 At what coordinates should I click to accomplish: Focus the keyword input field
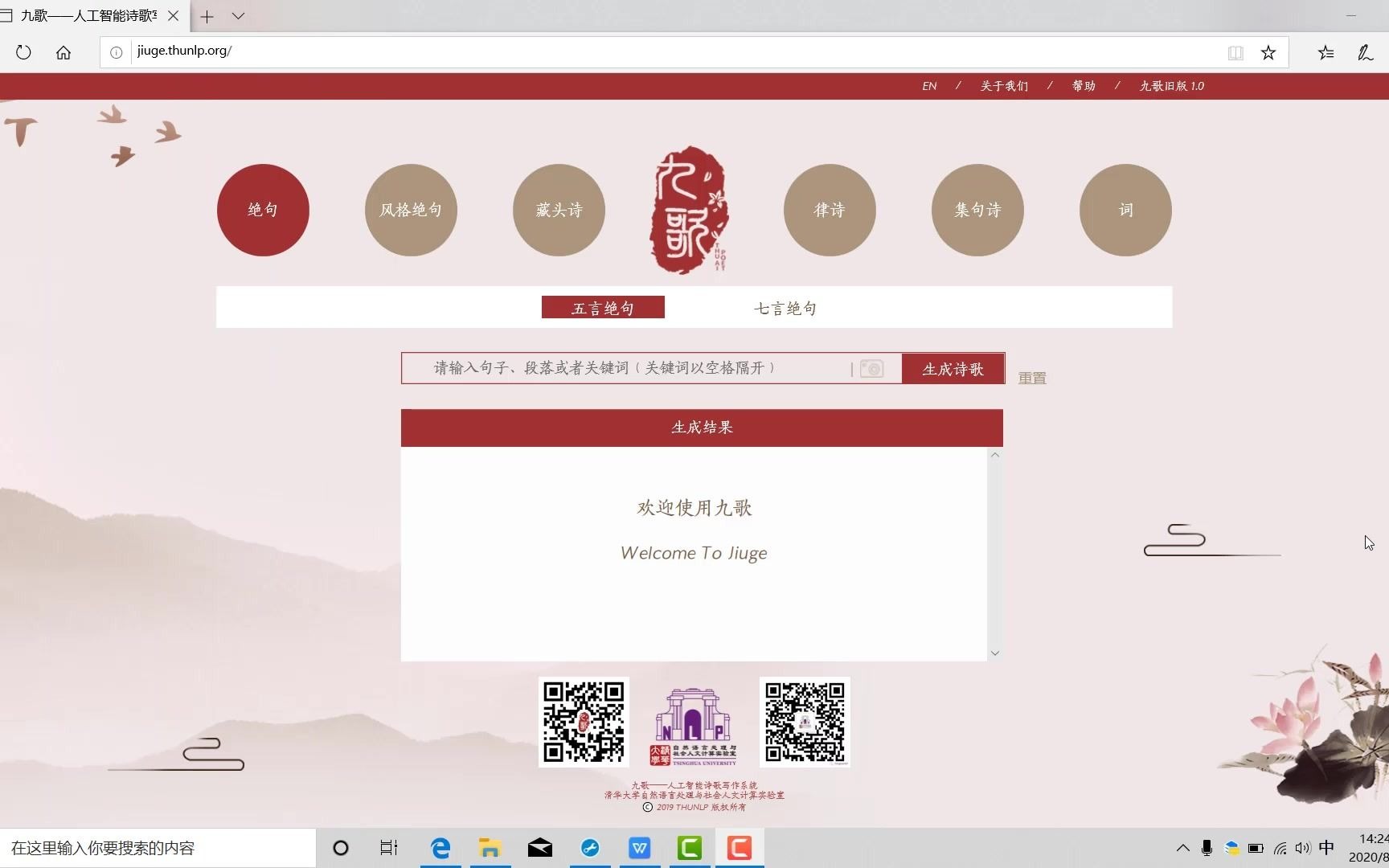(x=625, y=368)
